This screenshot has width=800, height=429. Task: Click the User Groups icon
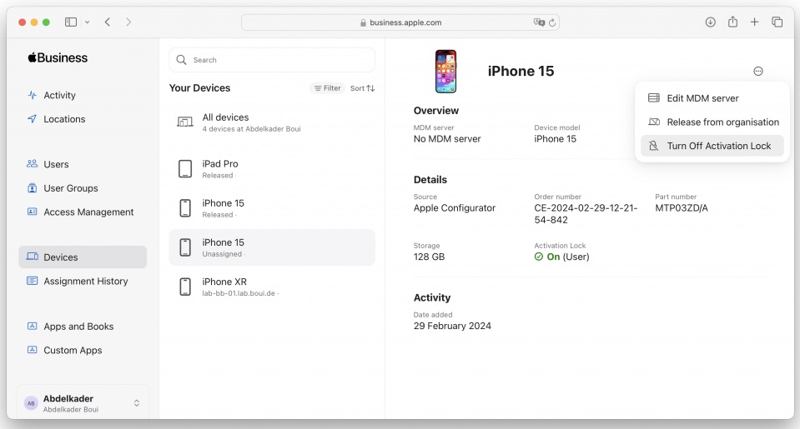32,188
